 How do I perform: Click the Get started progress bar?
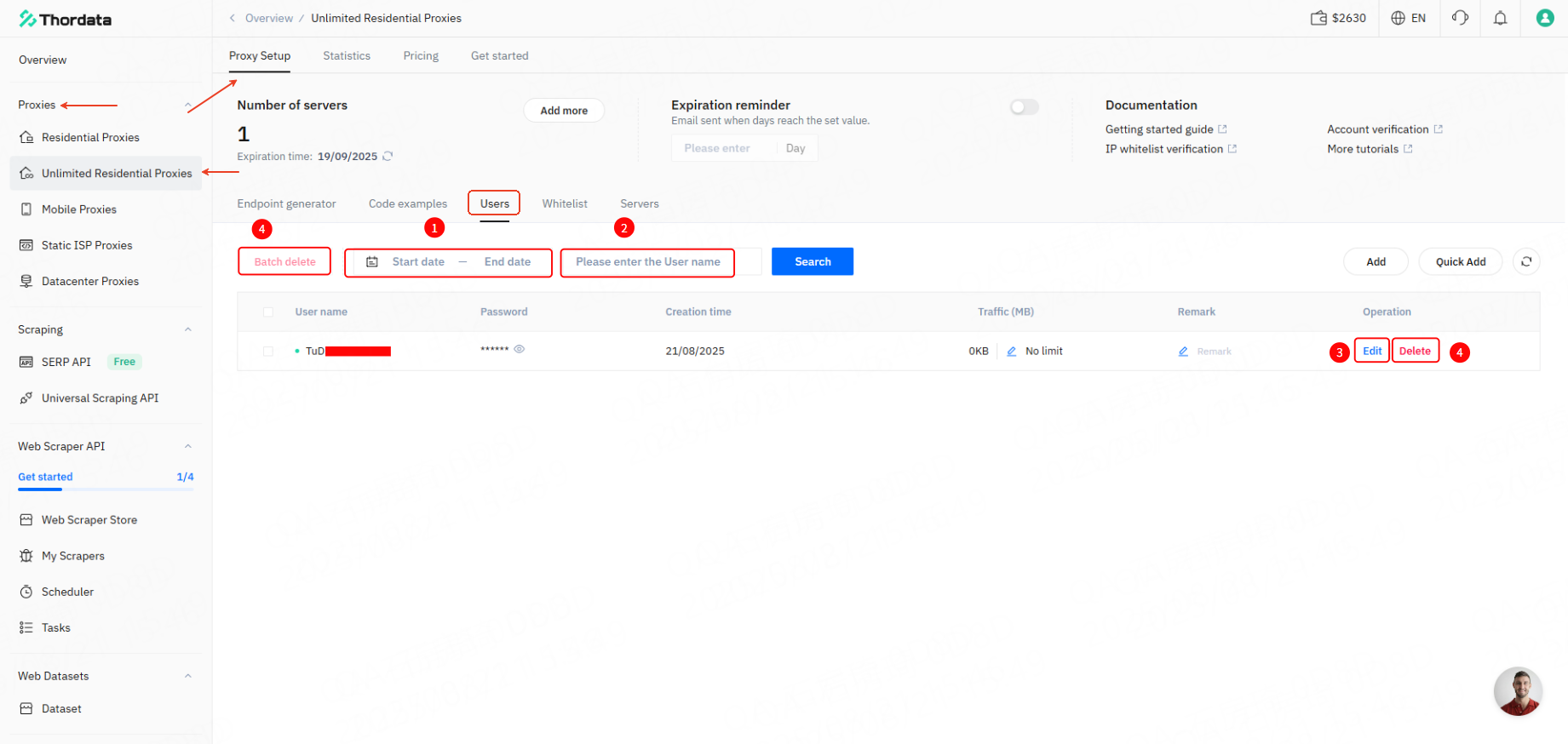[x=106, y=489]
